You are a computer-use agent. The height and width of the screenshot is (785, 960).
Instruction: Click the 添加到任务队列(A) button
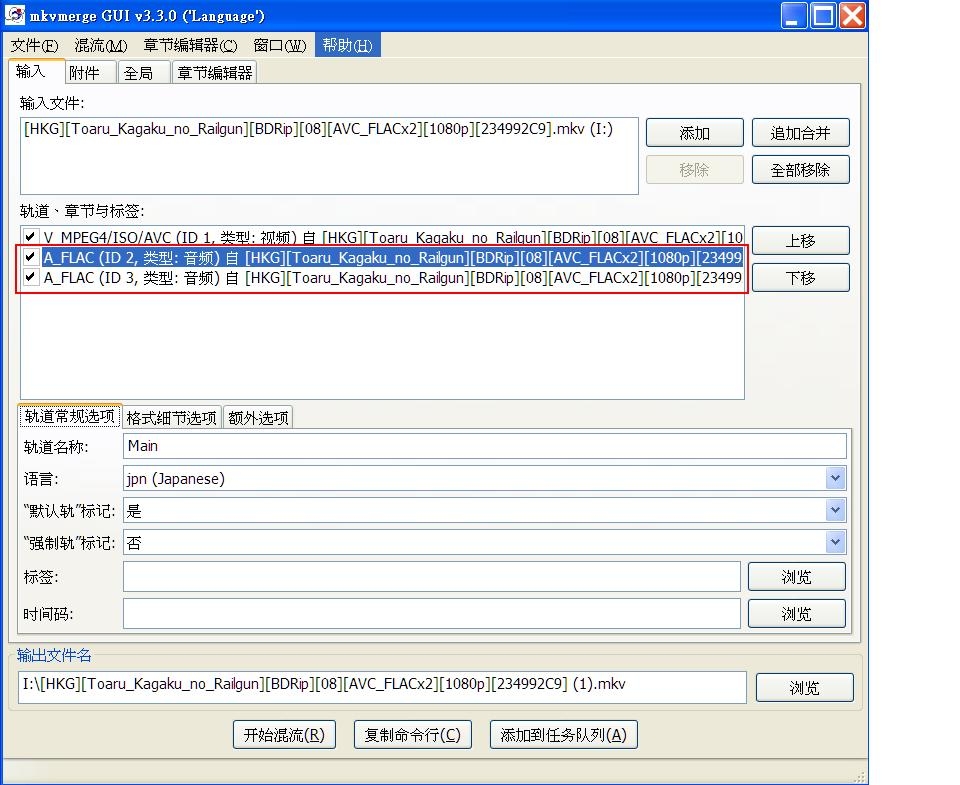563,735
